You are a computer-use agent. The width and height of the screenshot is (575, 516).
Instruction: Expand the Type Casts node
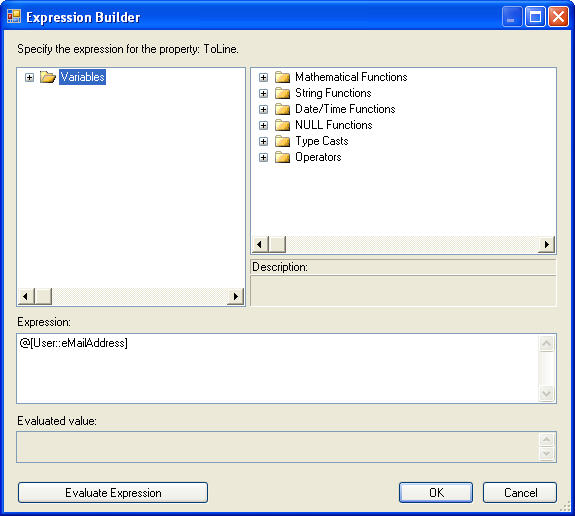pos(263,141)
